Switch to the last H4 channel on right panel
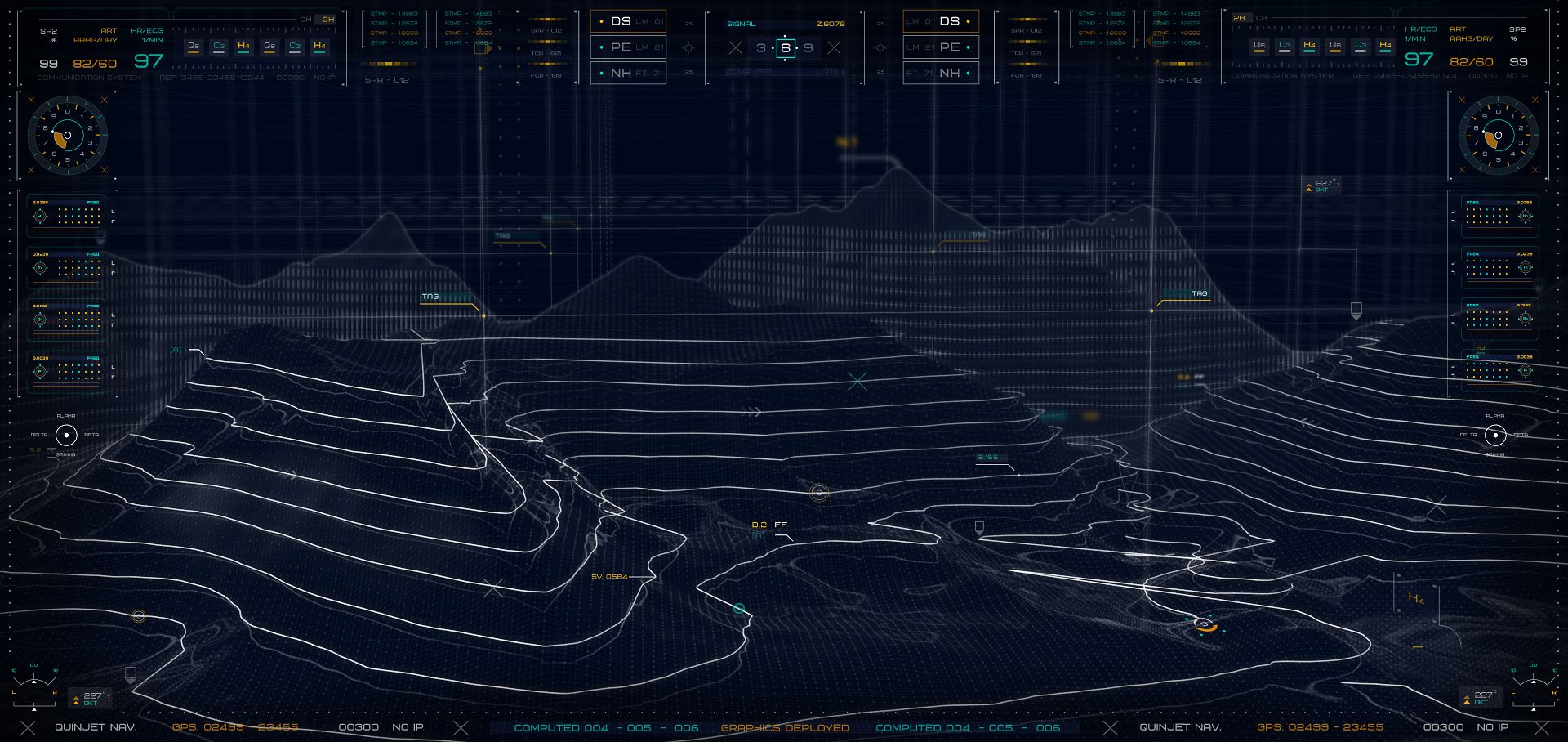This screenshot has height=742, width=1568. (1385, 47)
